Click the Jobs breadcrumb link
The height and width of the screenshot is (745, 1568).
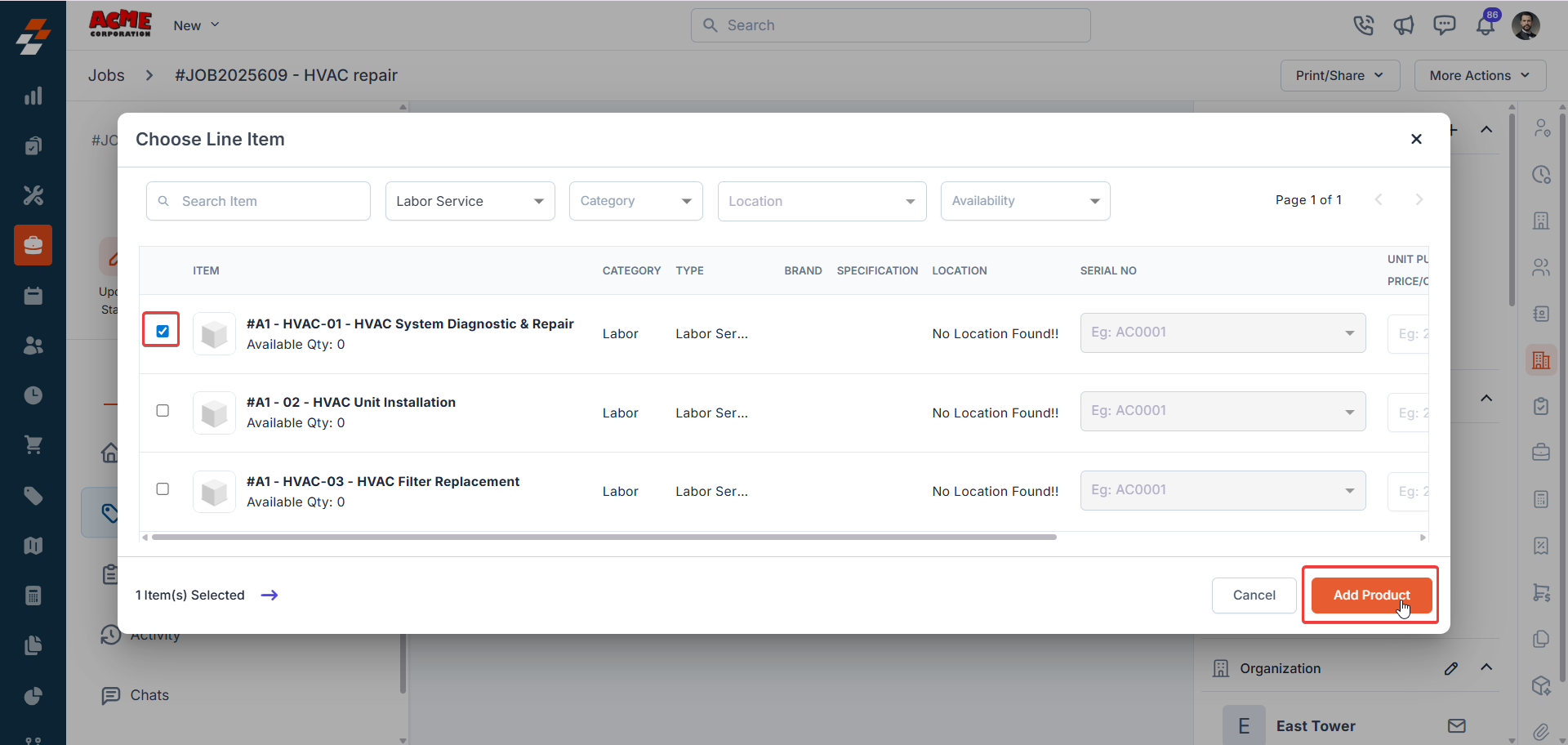click(x=106, y=75)
